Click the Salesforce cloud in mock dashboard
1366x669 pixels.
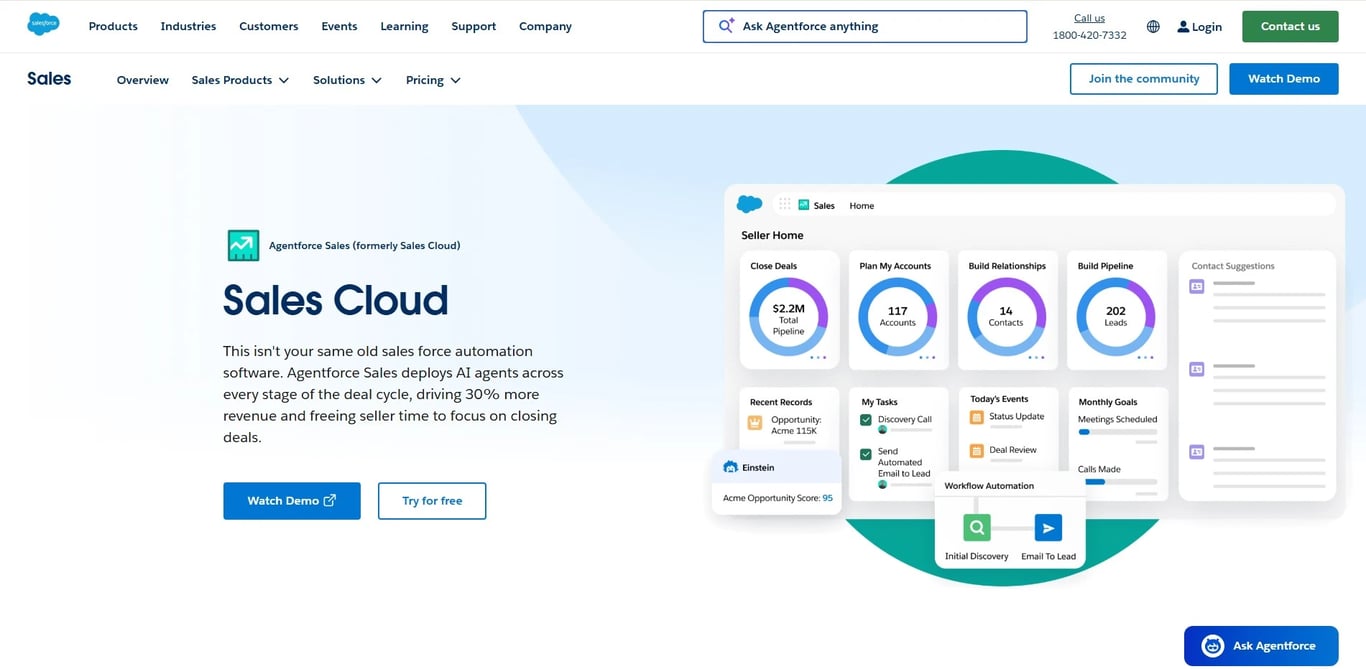pos(749,204)
